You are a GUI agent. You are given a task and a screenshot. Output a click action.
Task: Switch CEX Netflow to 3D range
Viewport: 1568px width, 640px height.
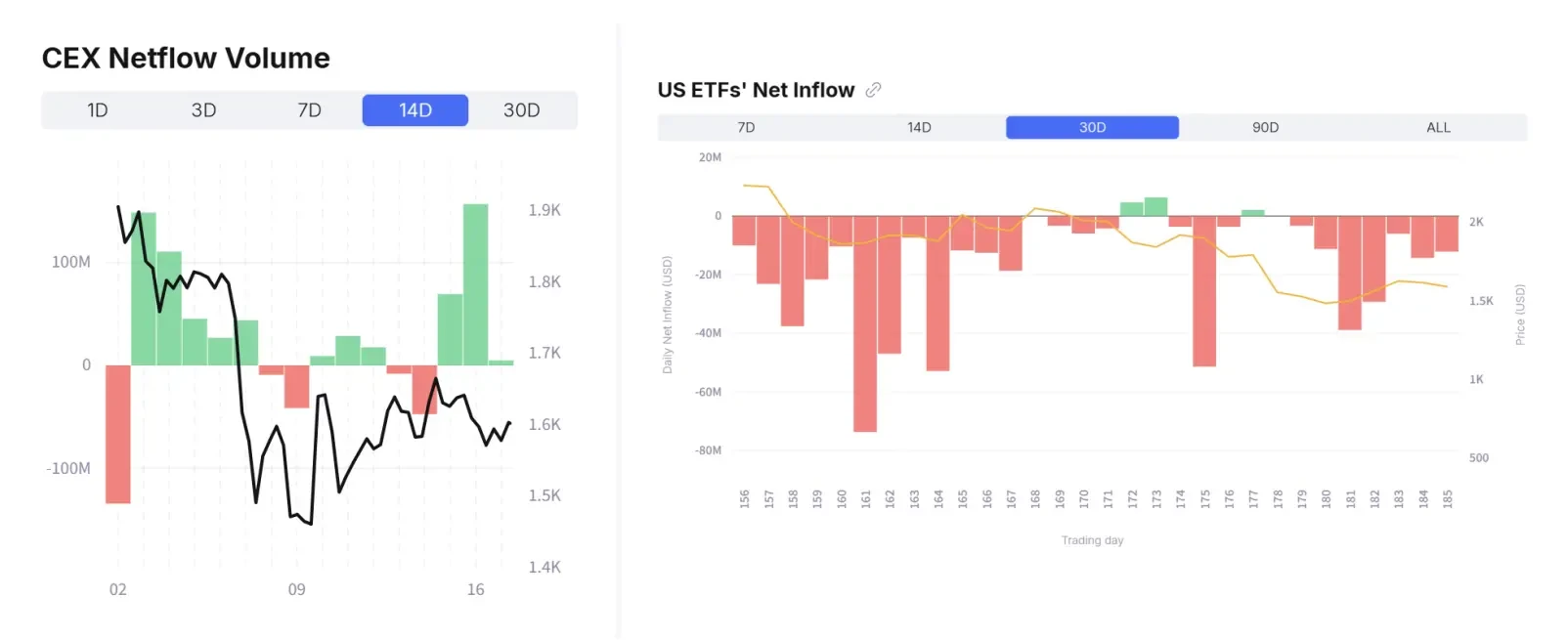pos(203,110)
